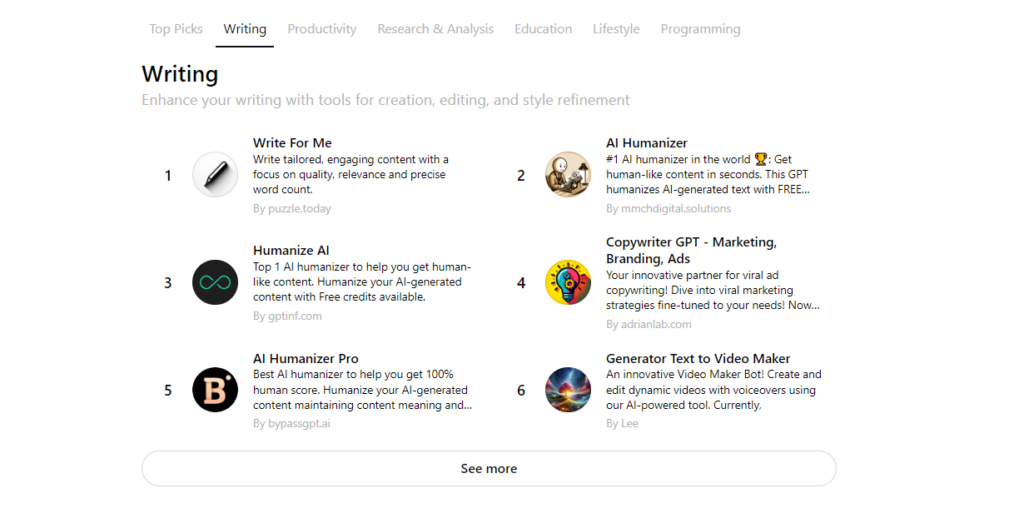
Task: Go to the Education tab
Action: click(x=543, y=29)
